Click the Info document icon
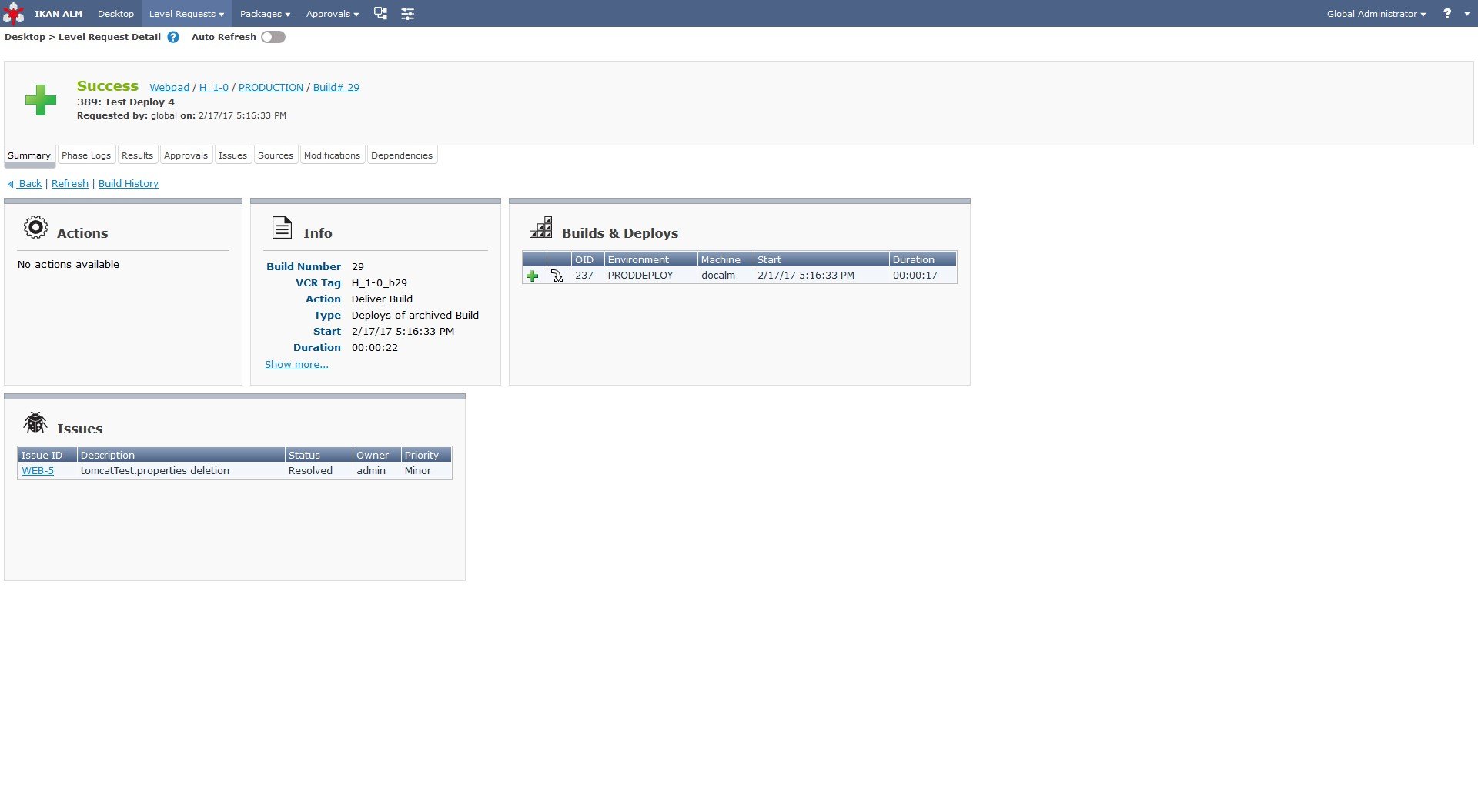This screenshot has height=812, width=1478. 283,228
